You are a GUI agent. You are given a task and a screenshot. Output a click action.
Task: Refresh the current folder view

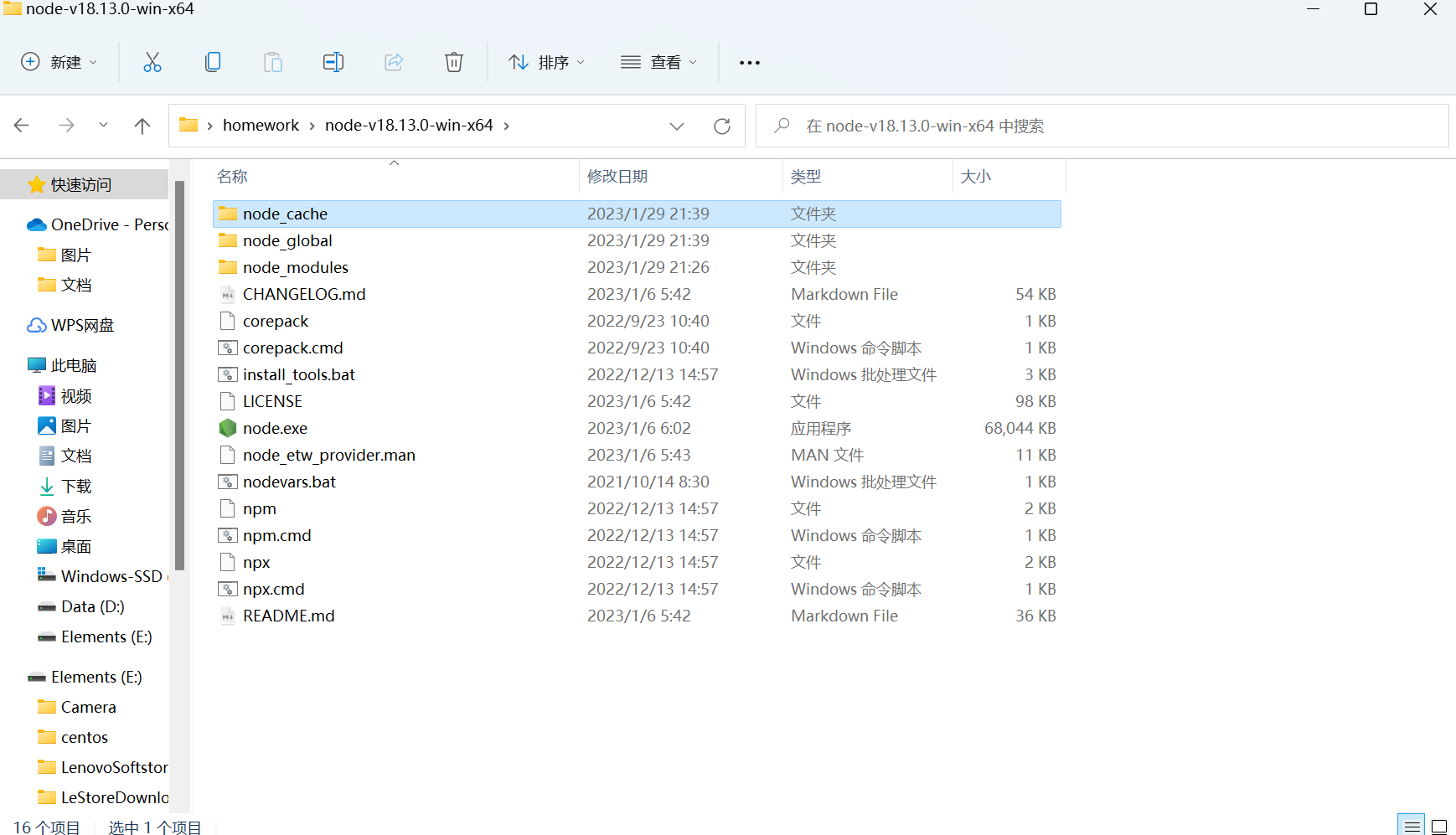click(721, 126)
